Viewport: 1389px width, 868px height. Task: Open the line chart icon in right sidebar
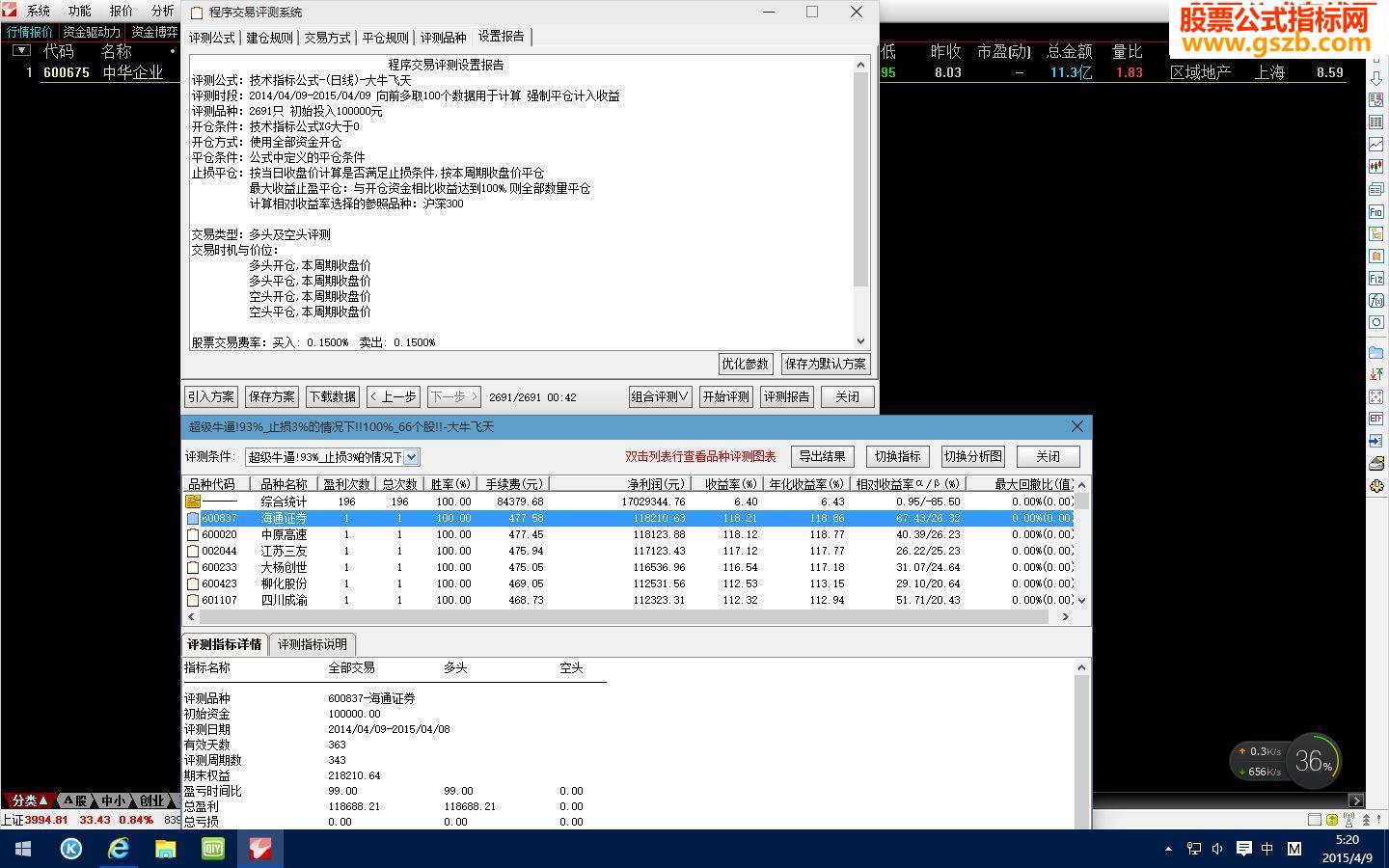coord(1376,145)
